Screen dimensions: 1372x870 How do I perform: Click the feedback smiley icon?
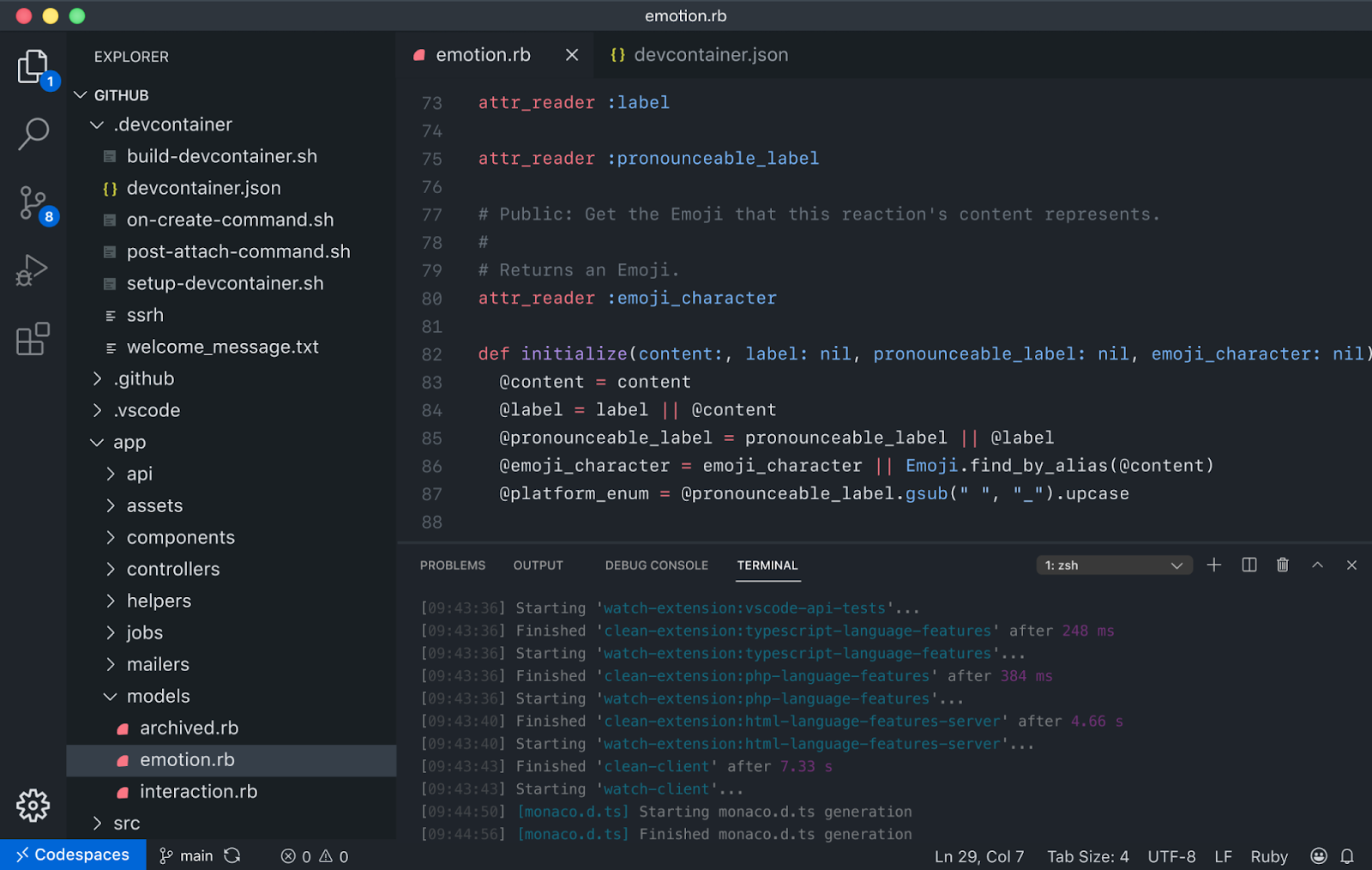[x=1319, y=856]
